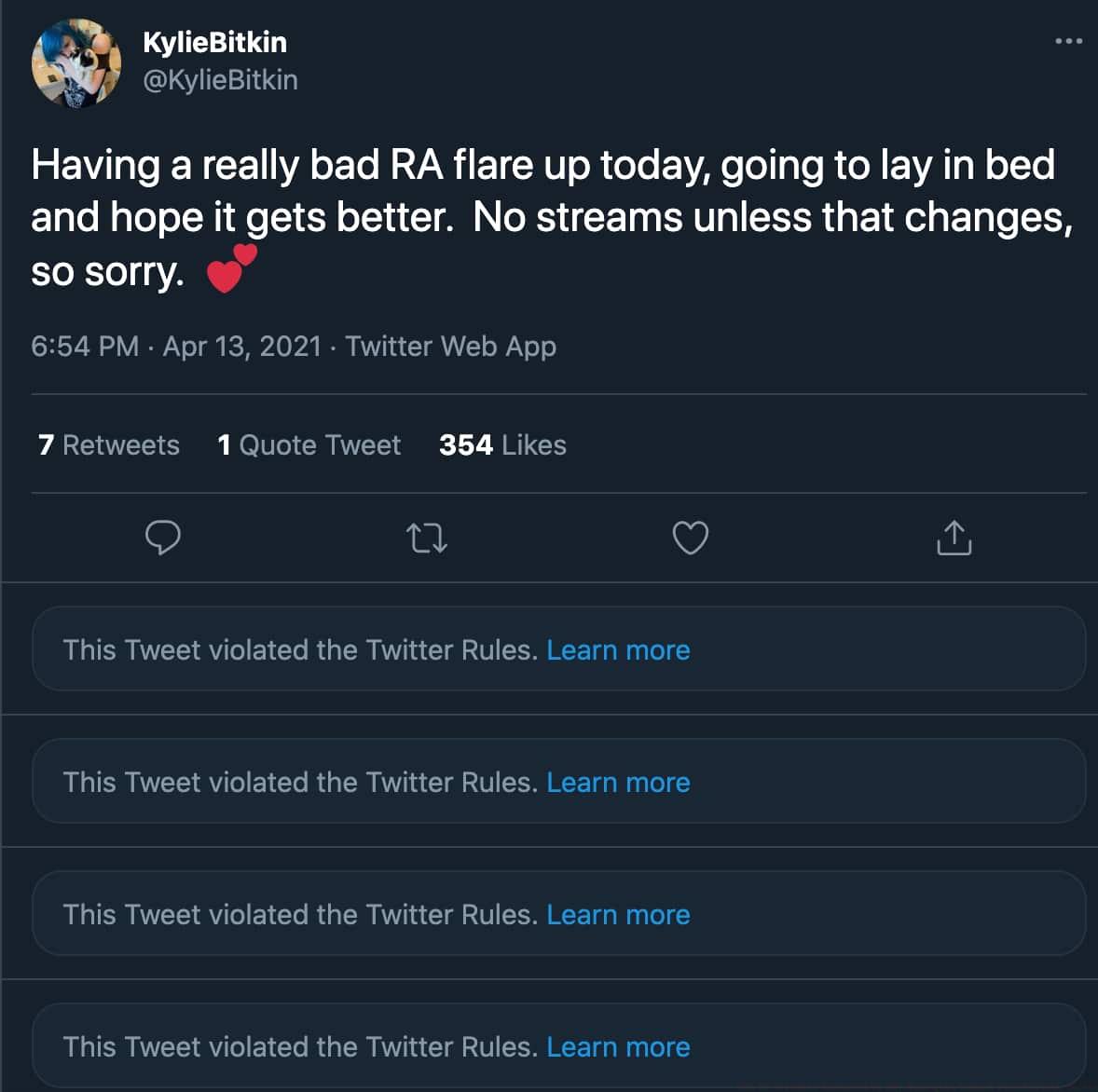1098x1092 pixels.
Task: Click Learn more in the first violation notice
Action: (x=618, y=649)
